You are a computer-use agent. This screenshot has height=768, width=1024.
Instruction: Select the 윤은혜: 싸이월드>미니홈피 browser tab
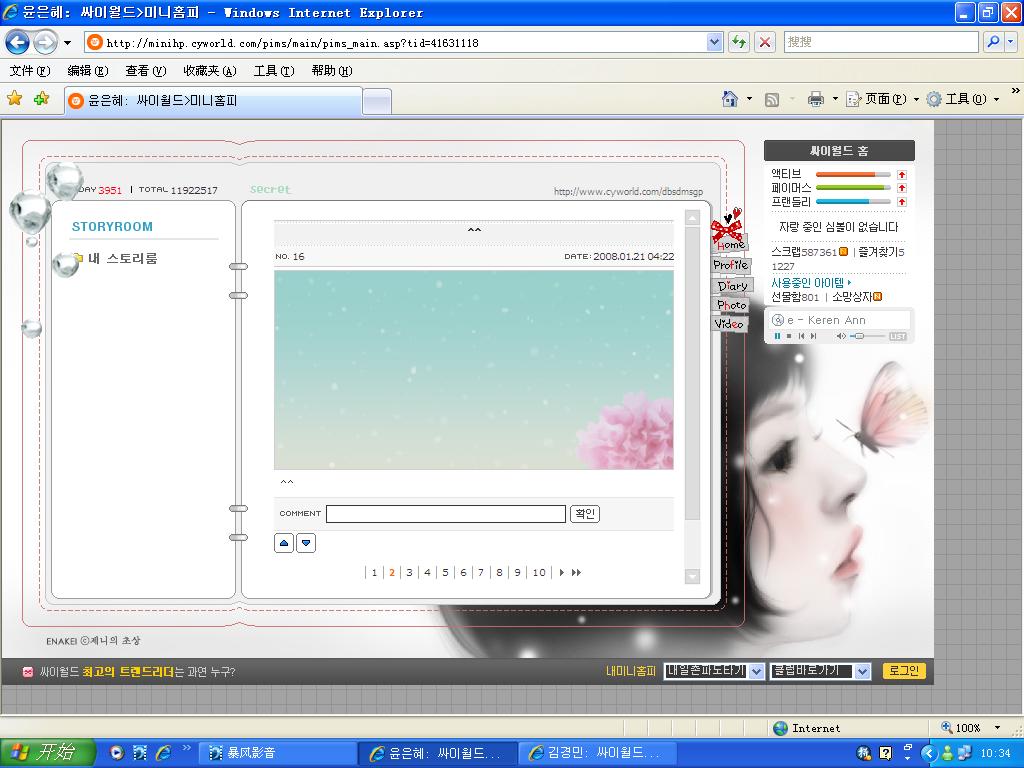(x=213, y=101)
